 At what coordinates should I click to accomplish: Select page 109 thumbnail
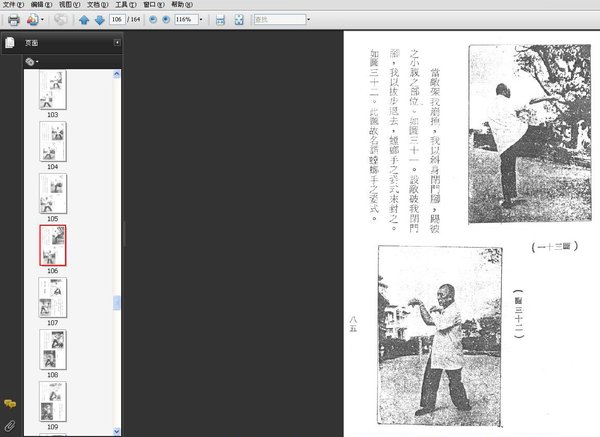point(53,402)
